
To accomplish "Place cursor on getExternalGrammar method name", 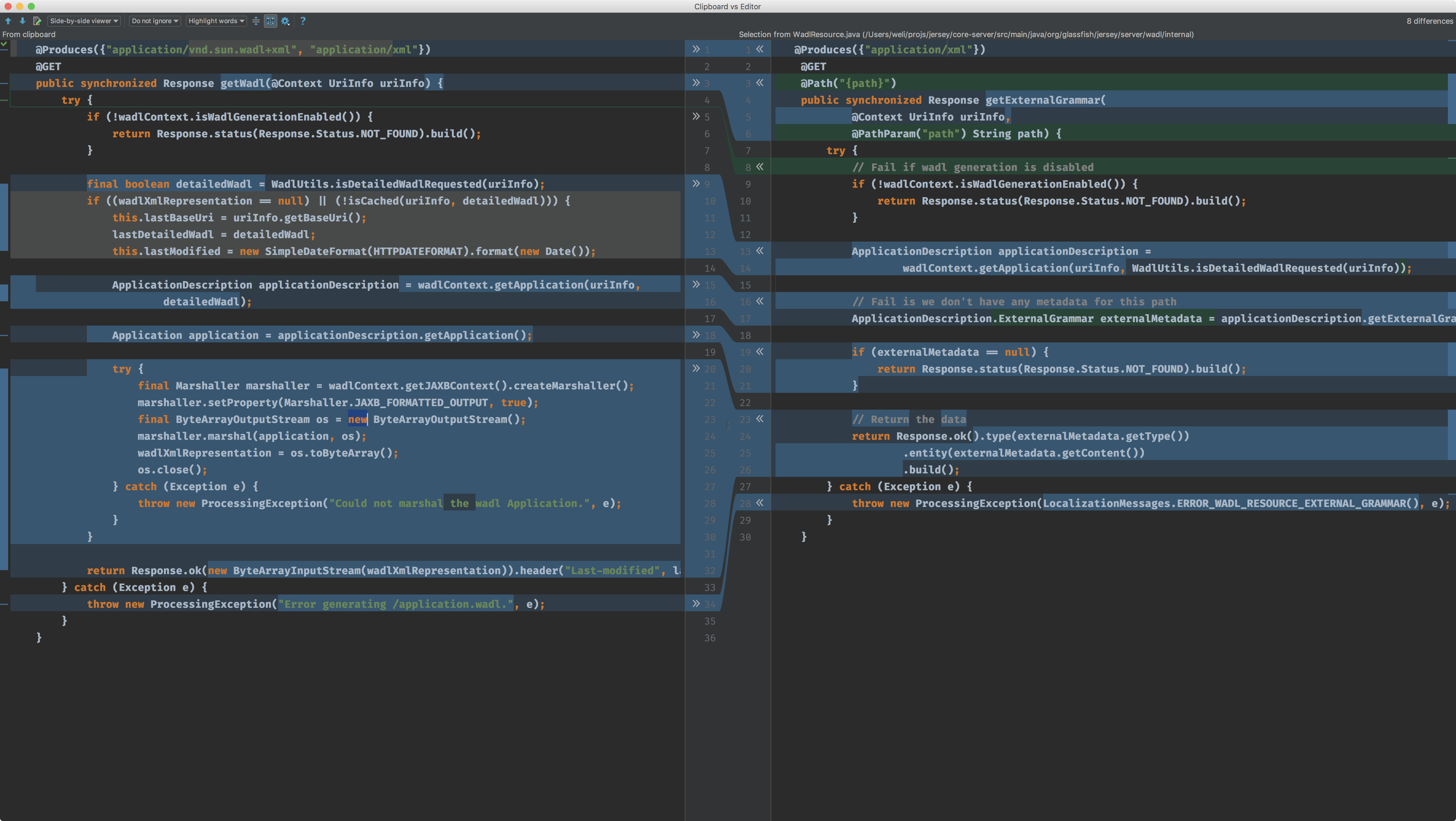I will click(x=1043, y=100).
